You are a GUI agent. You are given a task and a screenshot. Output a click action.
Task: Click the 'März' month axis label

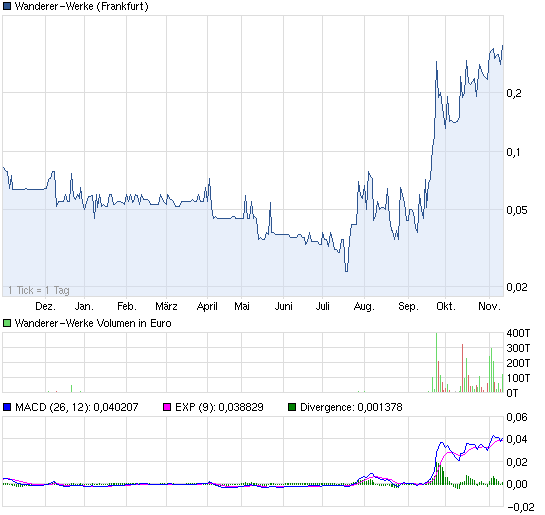(x=166, y=306)
